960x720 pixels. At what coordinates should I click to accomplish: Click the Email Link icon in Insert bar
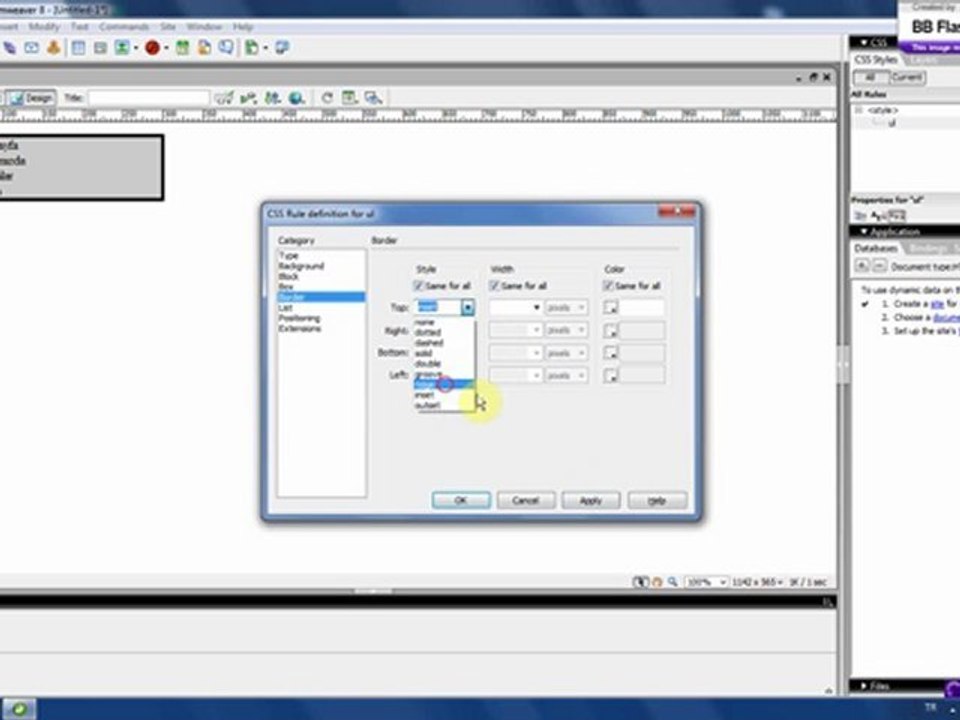tap(31, 48)
